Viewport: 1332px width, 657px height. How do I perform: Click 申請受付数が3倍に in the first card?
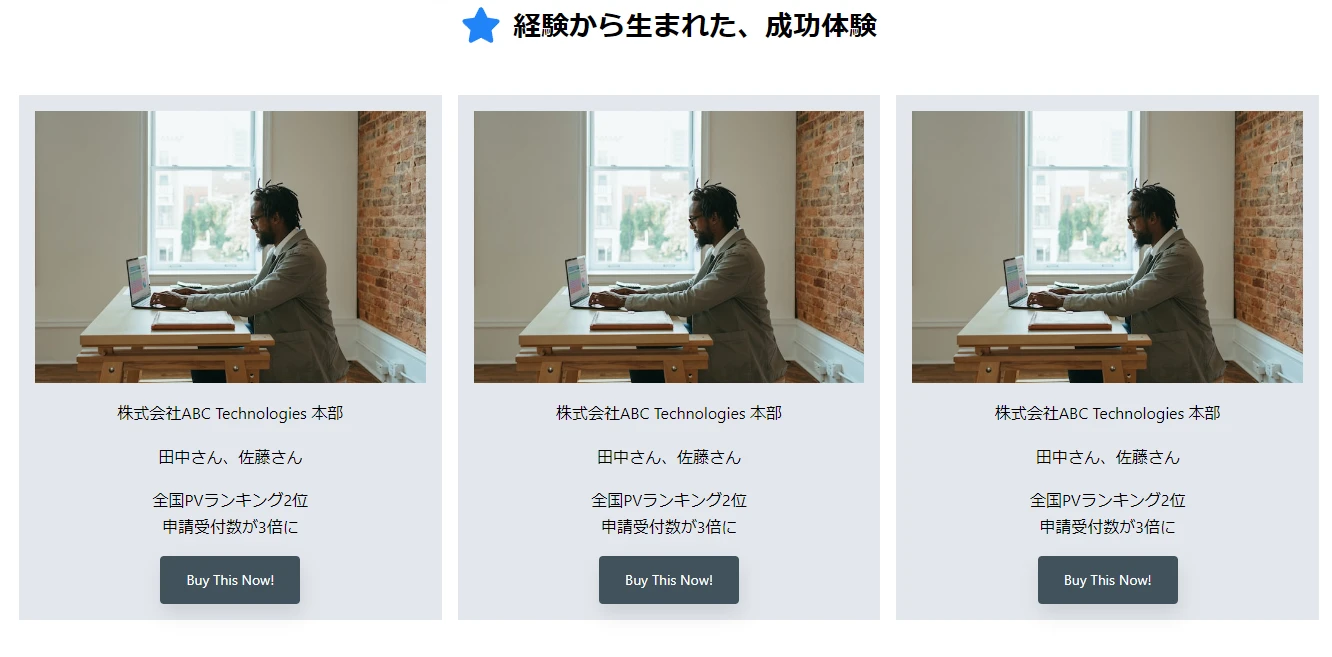coord(230,527)
